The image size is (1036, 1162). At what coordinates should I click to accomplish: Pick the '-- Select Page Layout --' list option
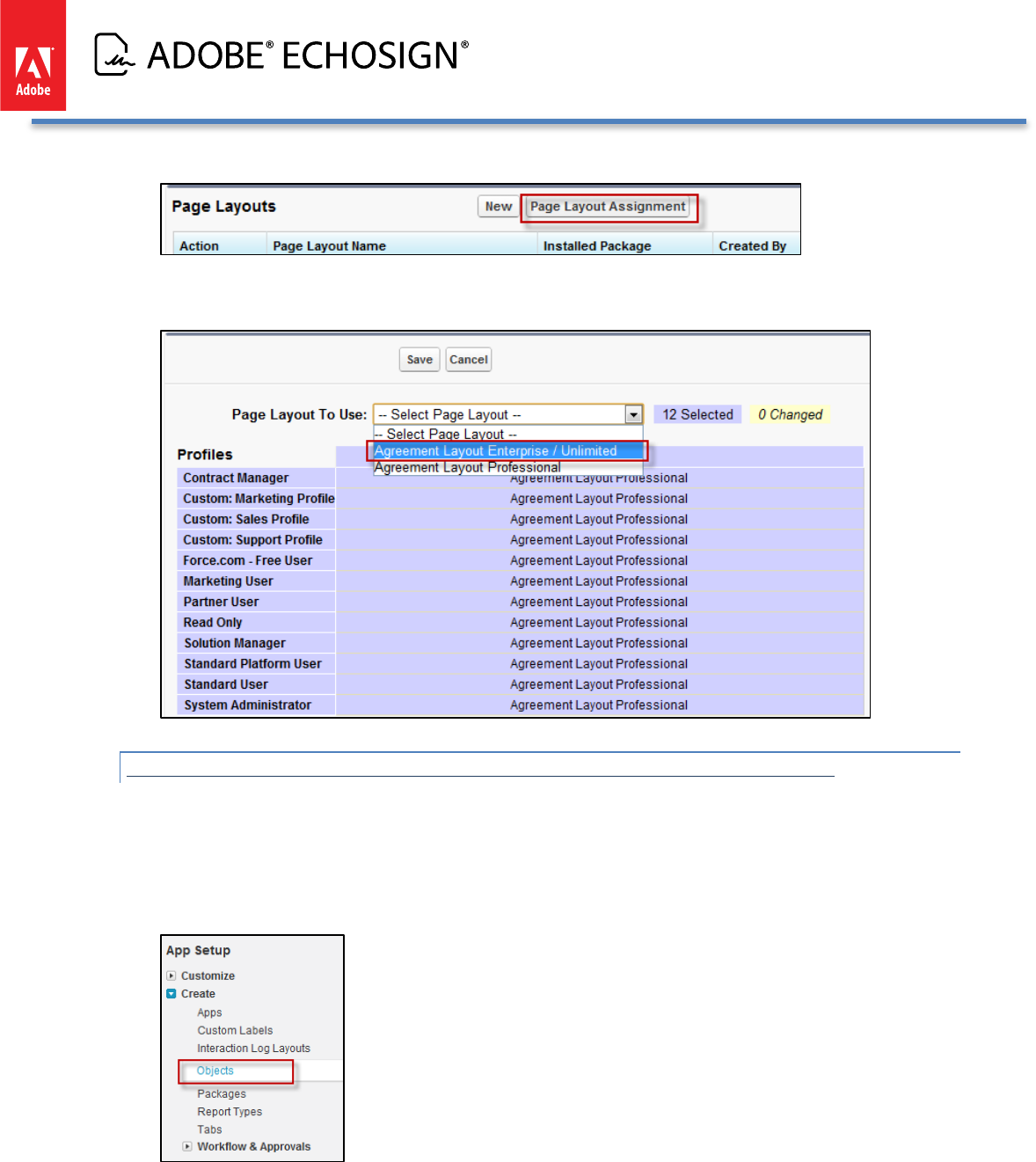tap(507, 435)
